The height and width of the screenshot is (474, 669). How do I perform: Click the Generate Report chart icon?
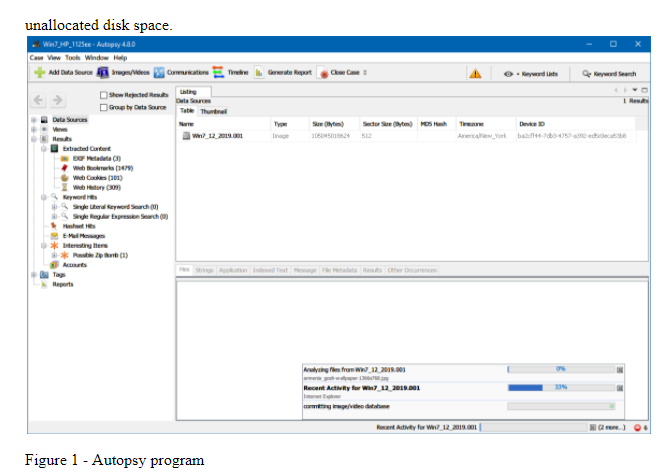pos(259,73)
